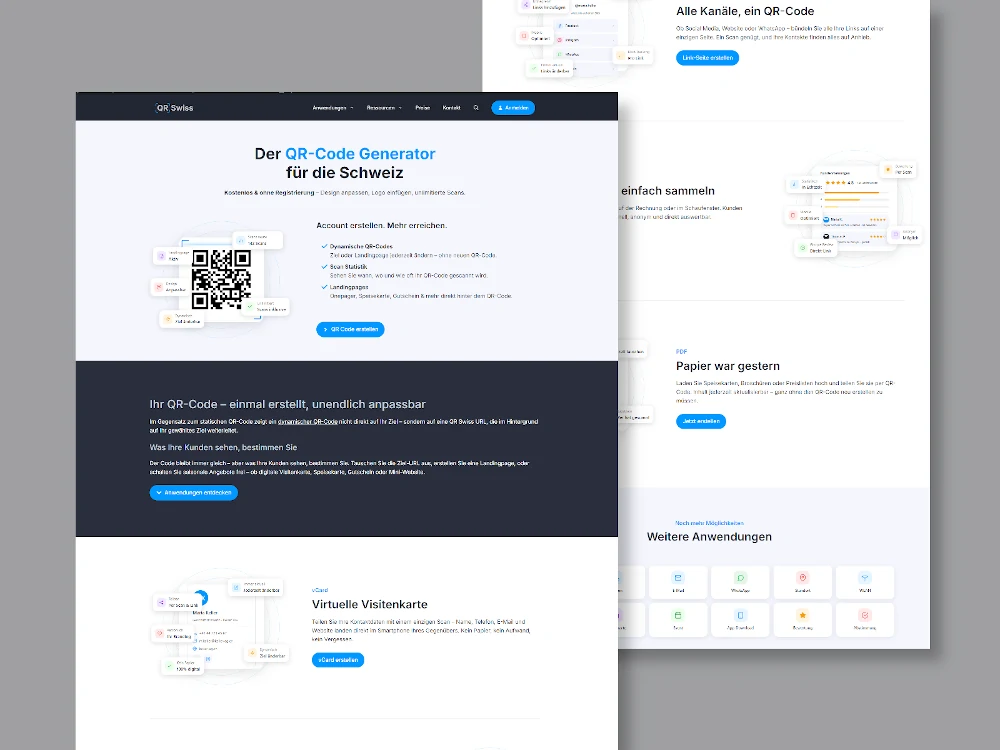Click the WLAN icon tile

click(x=865, y=578)
